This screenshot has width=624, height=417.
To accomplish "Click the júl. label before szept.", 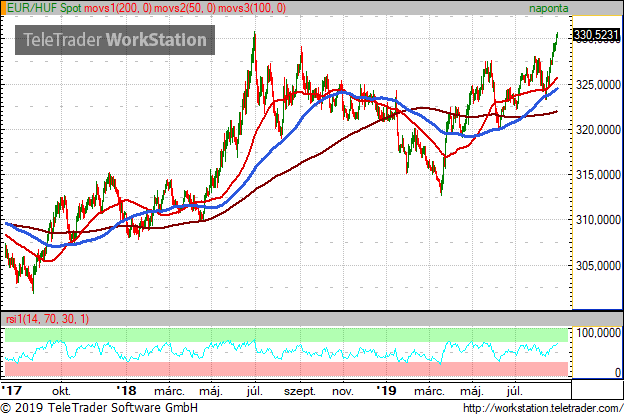I will (x=255, y=392).
